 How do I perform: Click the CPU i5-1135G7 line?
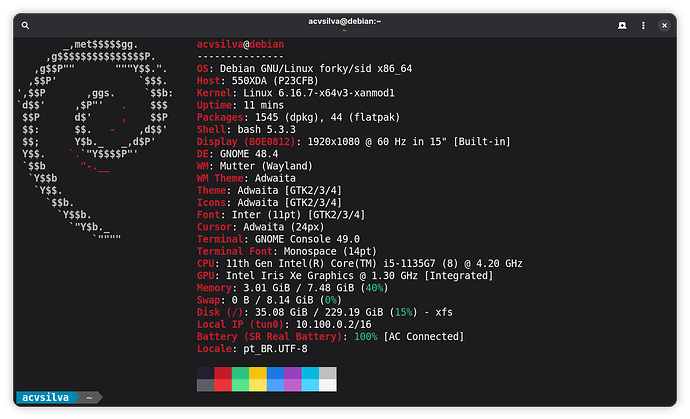tap(360, 264)
